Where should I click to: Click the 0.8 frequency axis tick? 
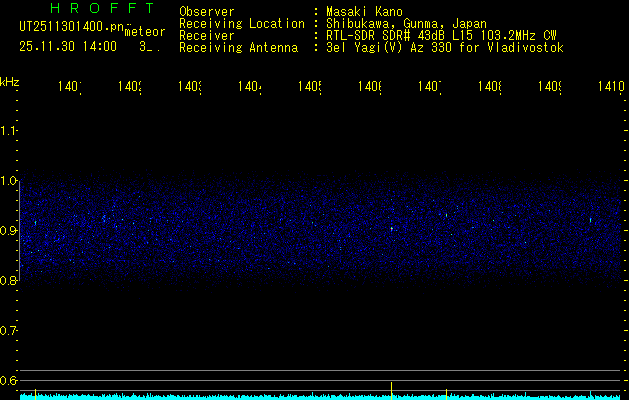click(9, 281)
